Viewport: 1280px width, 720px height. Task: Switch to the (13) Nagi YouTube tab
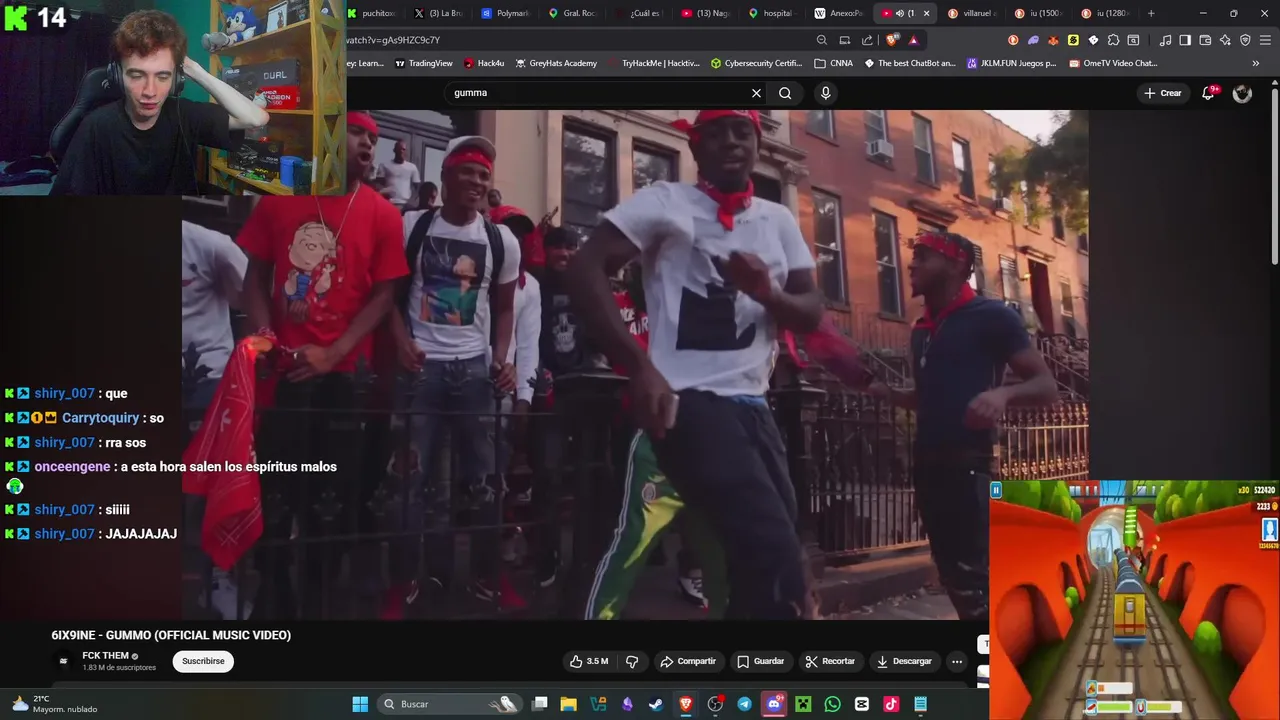(x=707, y=13)
